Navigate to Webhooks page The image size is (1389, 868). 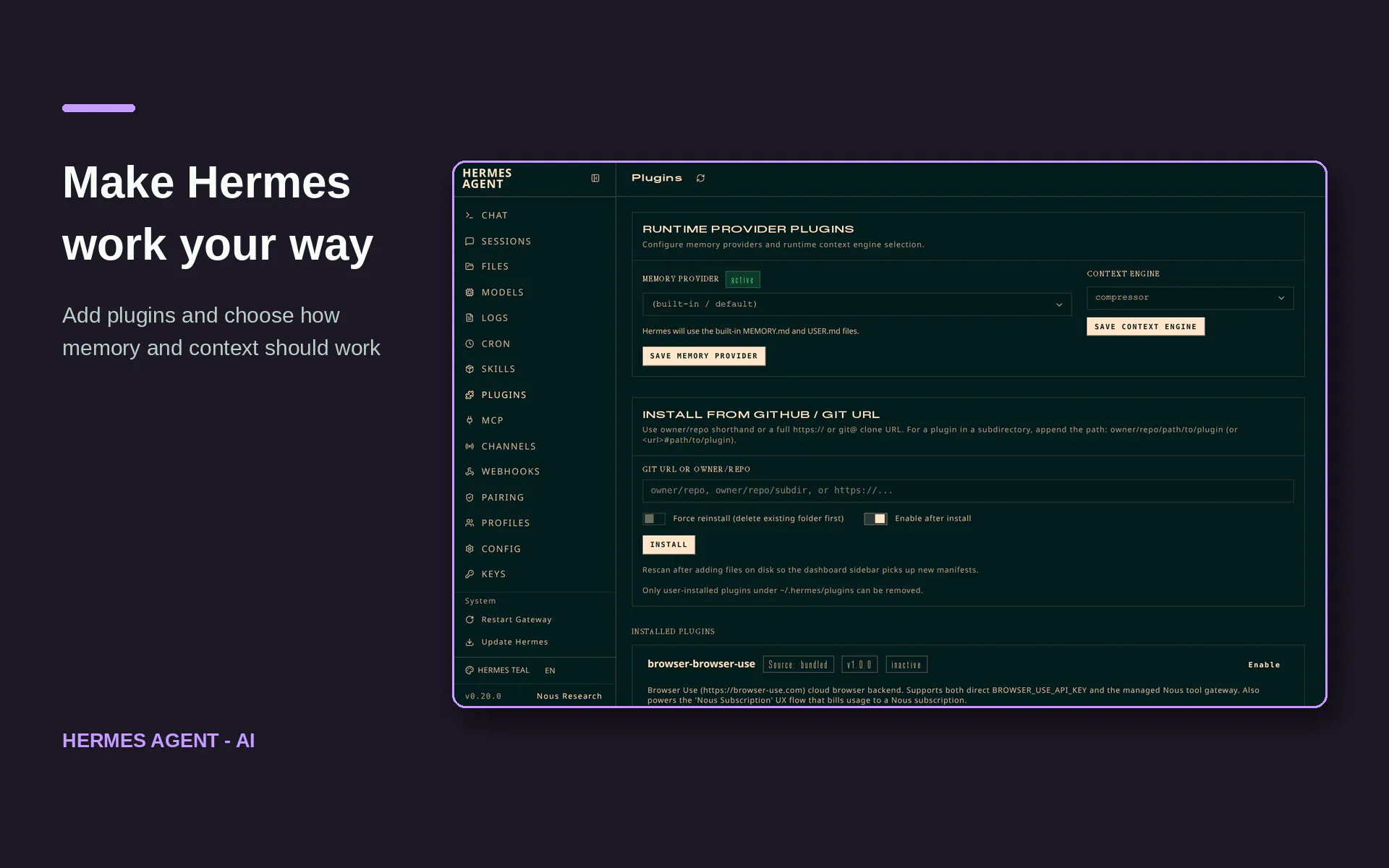point(511,472)
